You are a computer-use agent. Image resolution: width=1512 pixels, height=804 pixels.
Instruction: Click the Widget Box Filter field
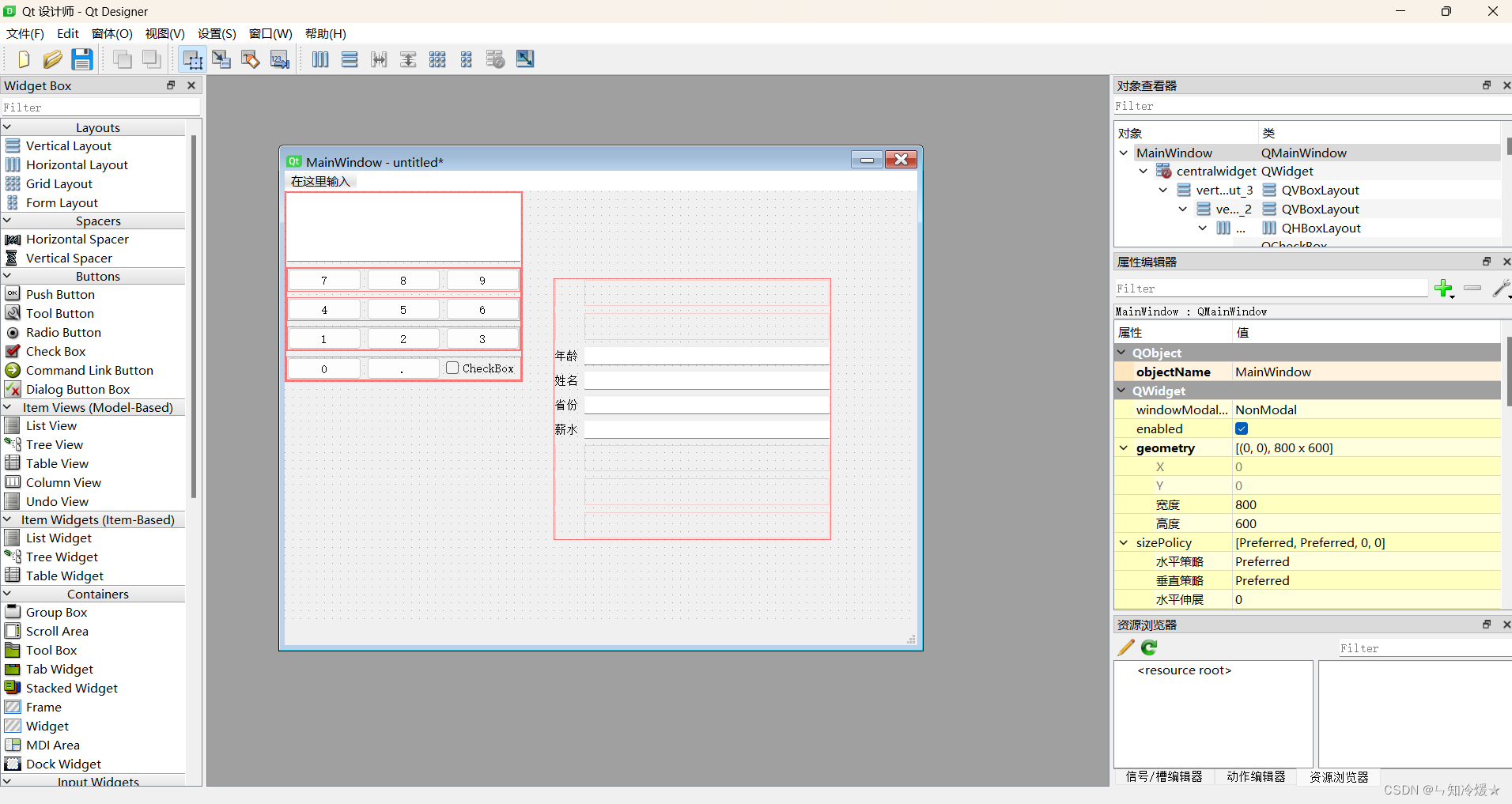pyautogui.click(x=100, y=108)
